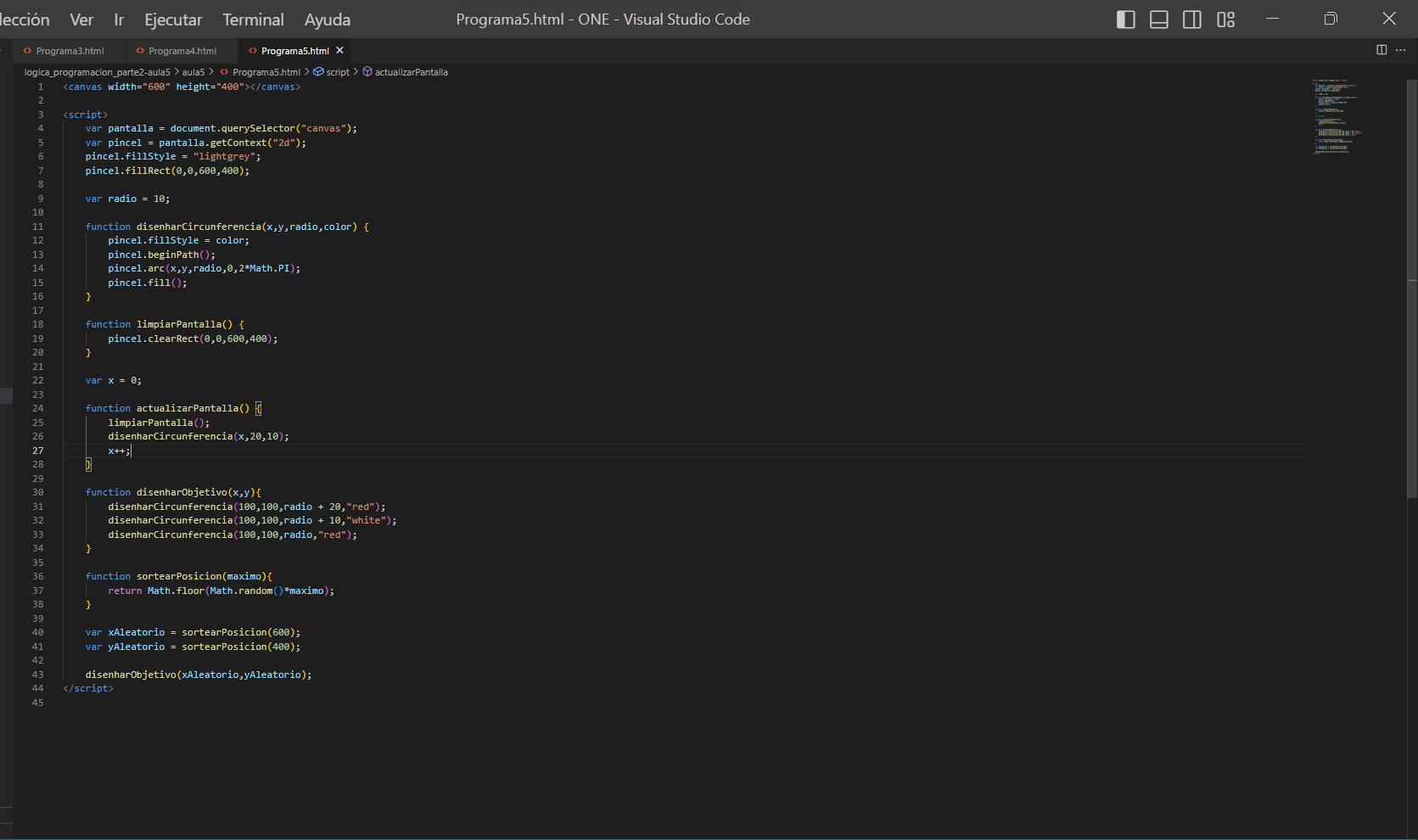Click 'return Math.floor(Math.random()*maximo);' line

221,591
